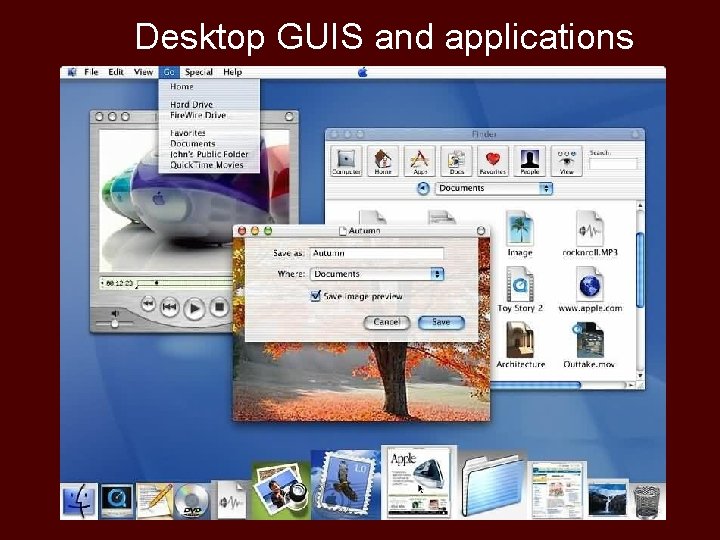This screenshot has height=540, width=720.
Task: Open the Computer icon in Finder toolbar
Action: point(346,161)
